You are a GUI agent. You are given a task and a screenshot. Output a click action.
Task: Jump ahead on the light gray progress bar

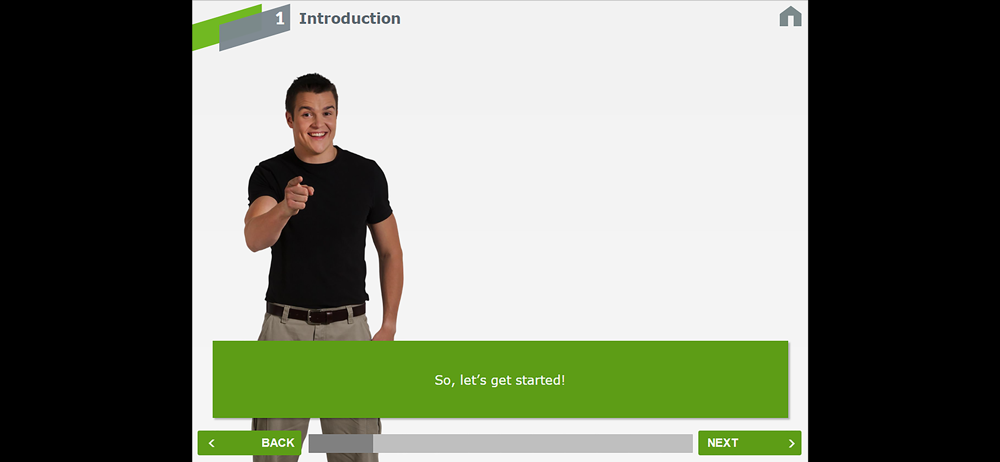pyautogui.click(x=533, y=443)
